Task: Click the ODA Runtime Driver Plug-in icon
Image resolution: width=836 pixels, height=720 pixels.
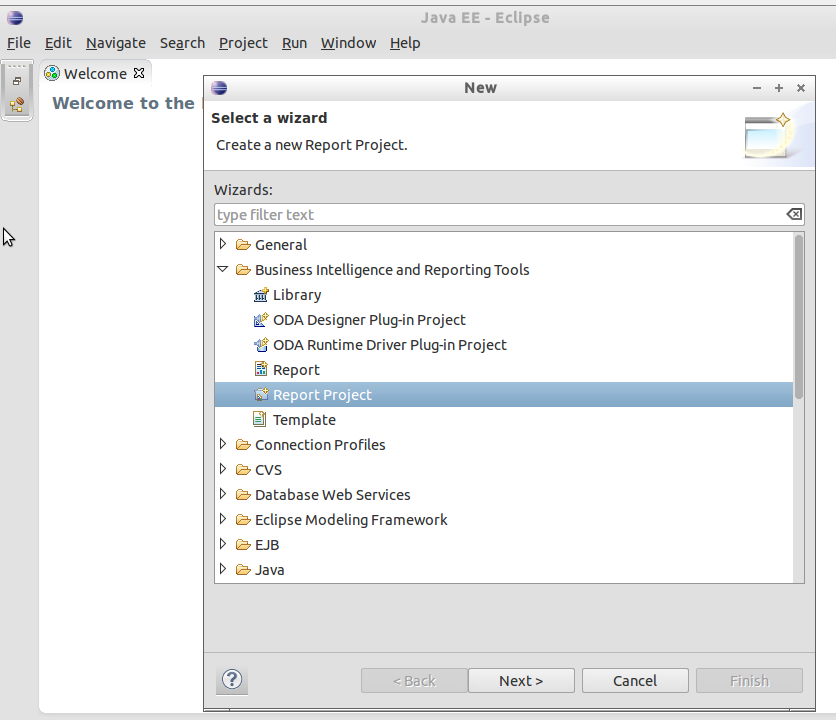Action: point(261,345)
